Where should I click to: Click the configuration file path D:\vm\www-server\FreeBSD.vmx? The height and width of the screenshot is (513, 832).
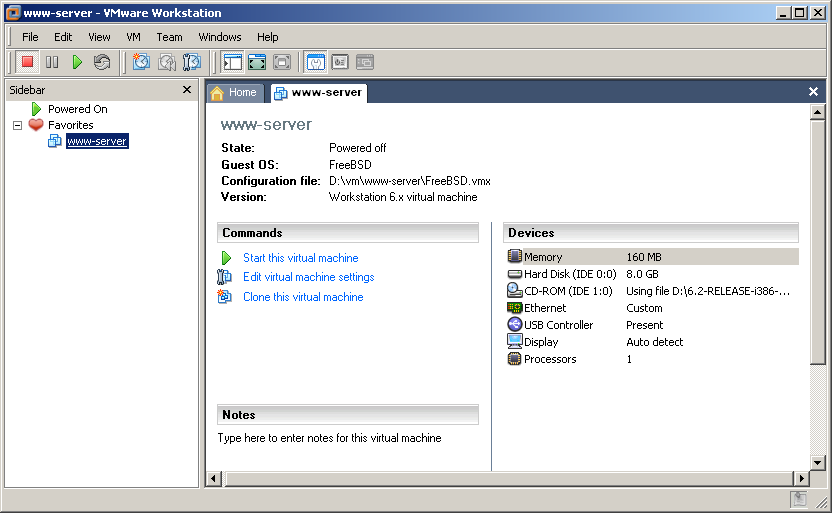(x=410, y=181)
